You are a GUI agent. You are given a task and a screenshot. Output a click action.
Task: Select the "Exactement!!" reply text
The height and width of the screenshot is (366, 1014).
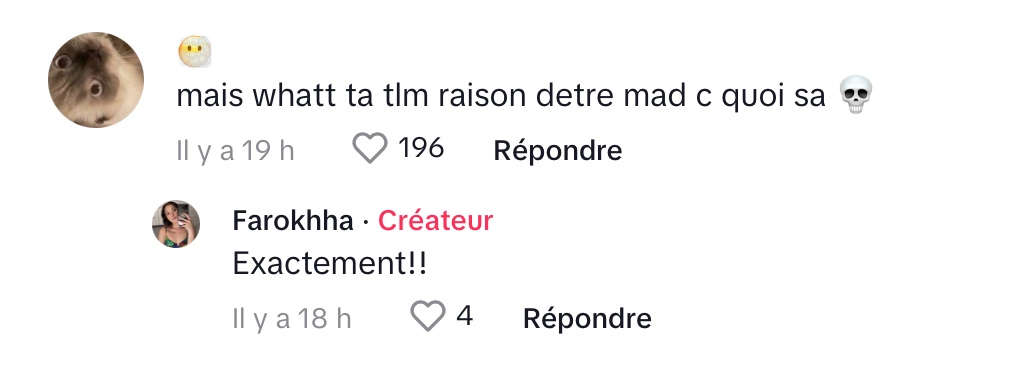(330, 264)
